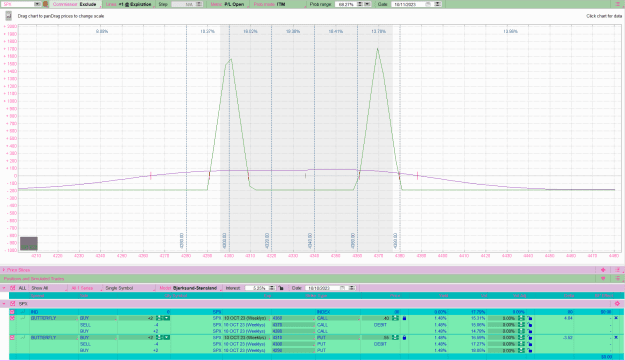The height and width of the screenshot is (361, 625).
Task: Click the Price Slices add-slice icon
Action: pos(603,270)
